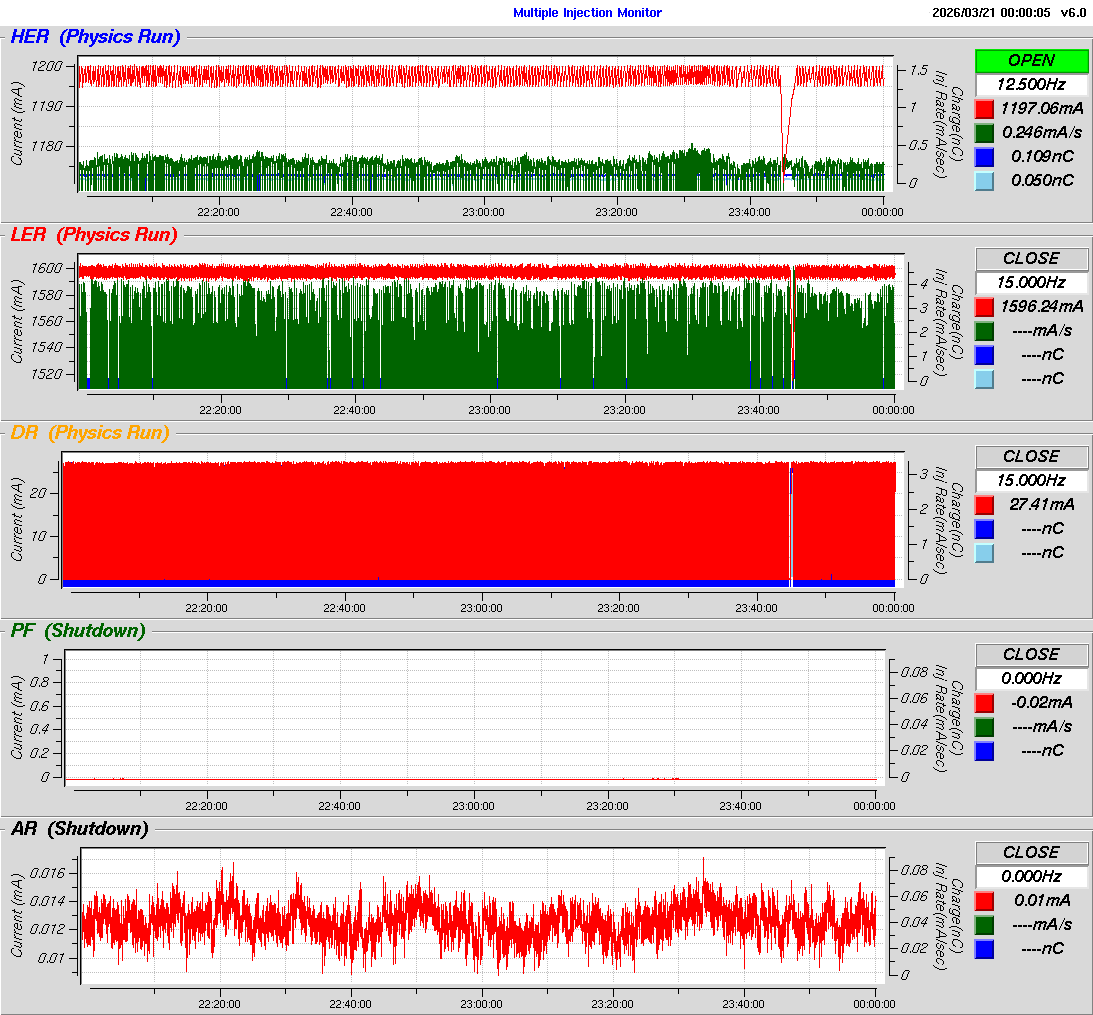Click the CLOSE button in PF panel
Image resolution: width=1093 pixels, height=1015 pixels.
click(1031, 654)
